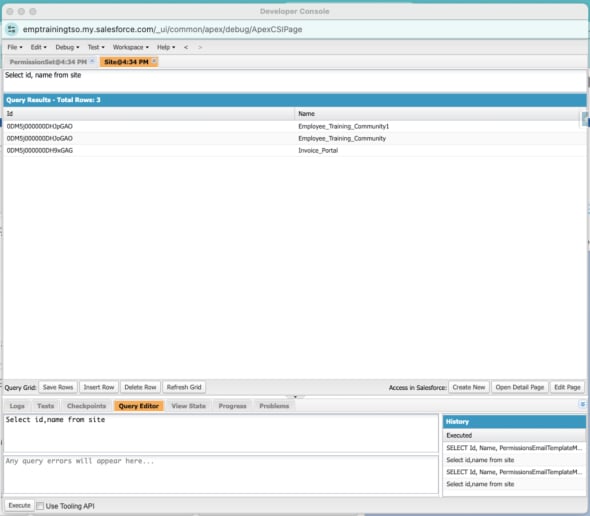
Task: Click the Edit Page button
Action: pos(567,387)
